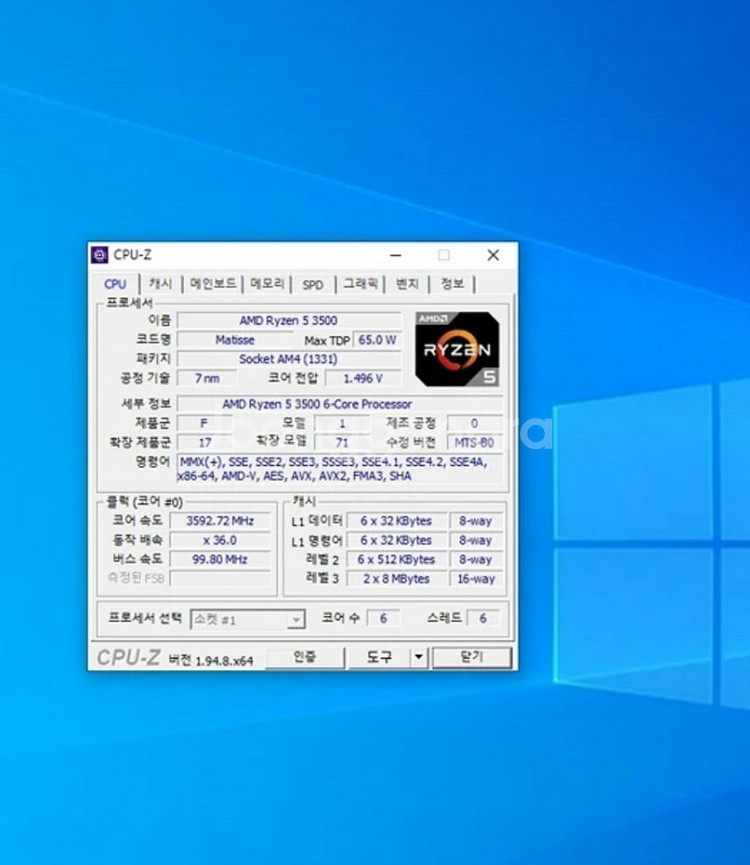Click the 레벨 2 size 6 x 512 KBytes
750x865 pixels.
tap(396, 559)
